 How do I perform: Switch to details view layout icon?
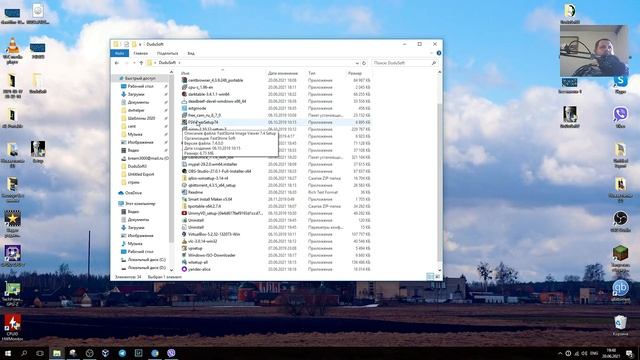point(430,277)
